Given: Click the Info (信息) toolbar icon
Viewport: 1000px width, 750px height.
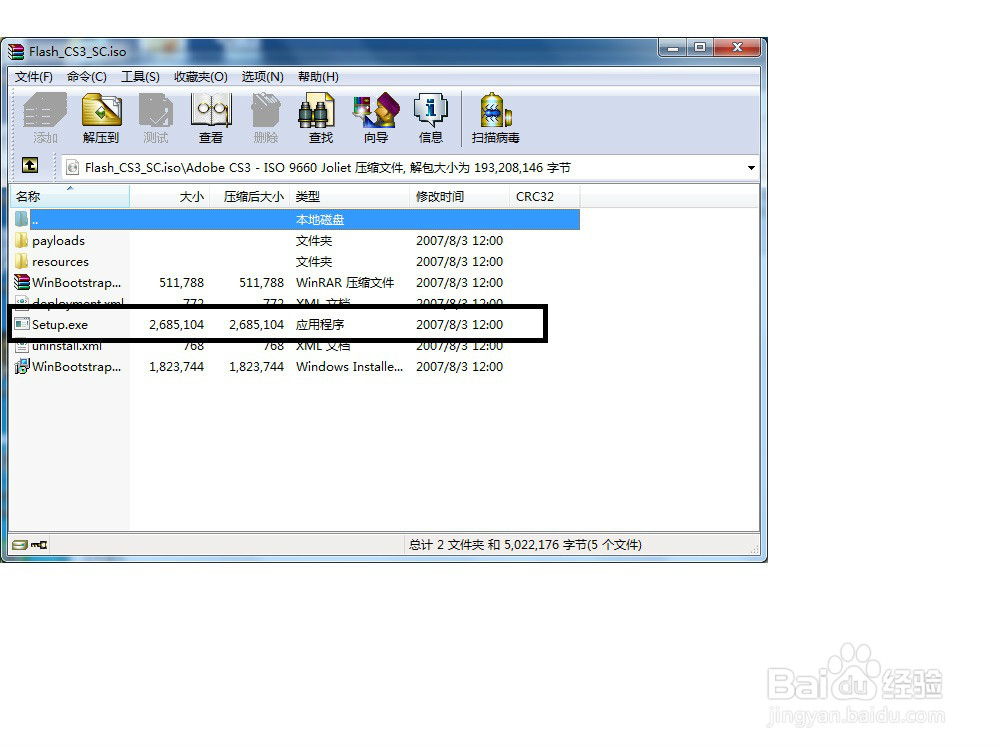Looking at the screenshot, I should click(x=430, y=118).
